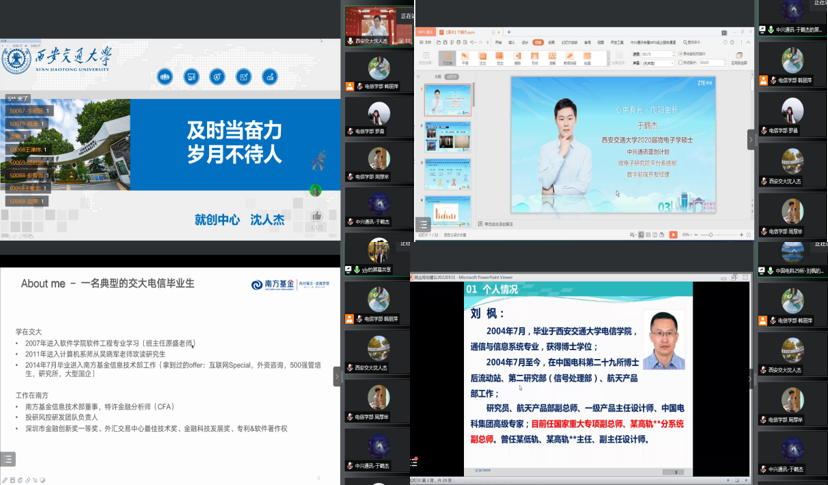Image resolution: width=828 pixels, height=485 pixels.
Task: Click the orange host icon beside 韩丽萍 near XJTU slide
Action: (350, 86)
